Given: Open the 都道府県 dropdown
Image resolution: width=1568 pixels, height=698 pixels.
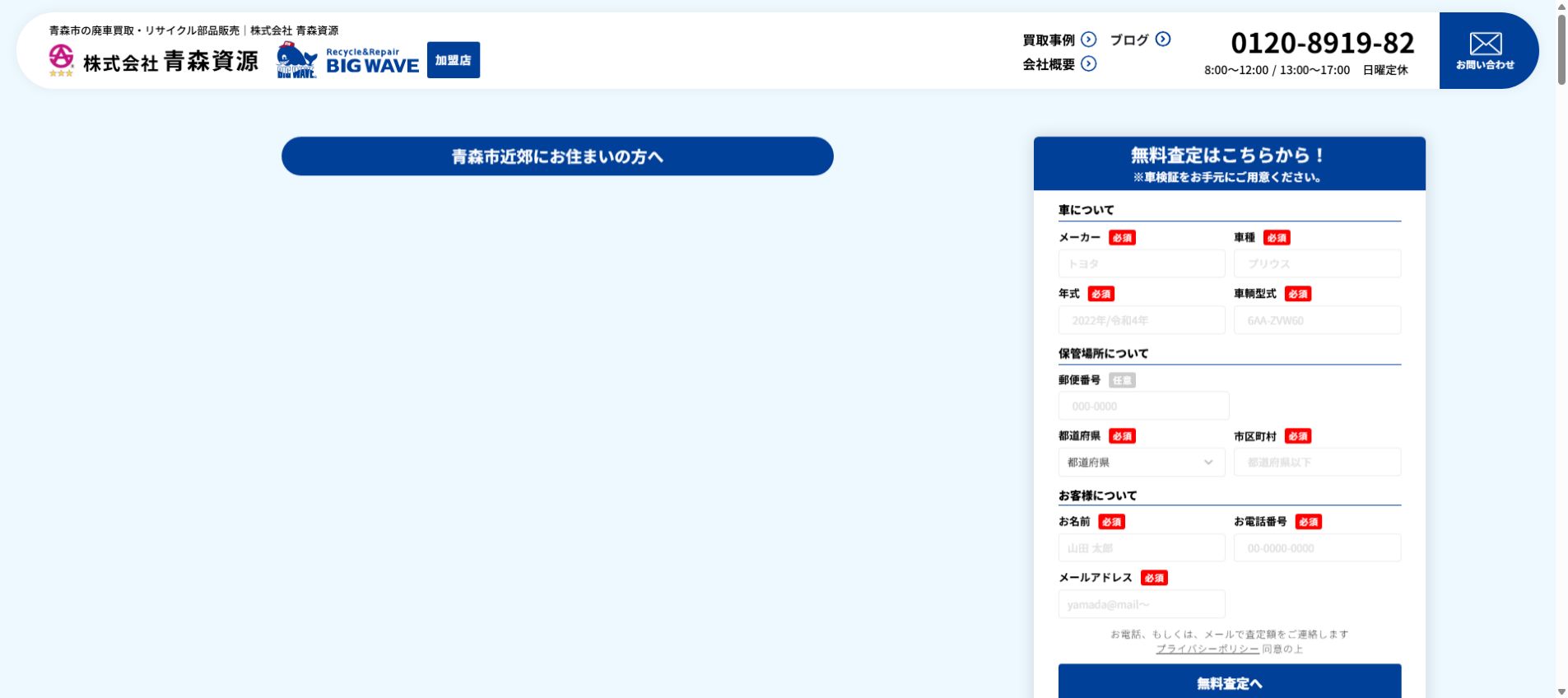Looking at the screenshot, I should (x=1142, y=462).
